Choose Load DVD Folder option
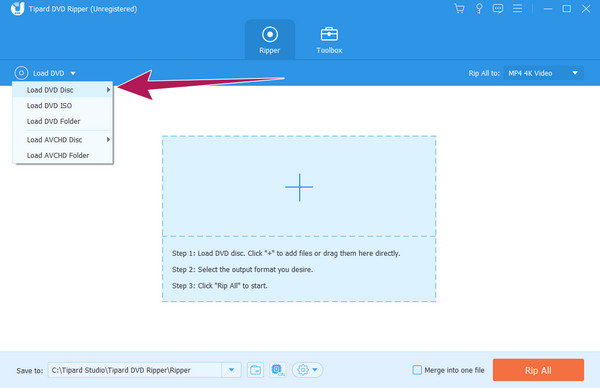Image resolution: width=600 pixels, height=388 pixels. click(63, 121)
